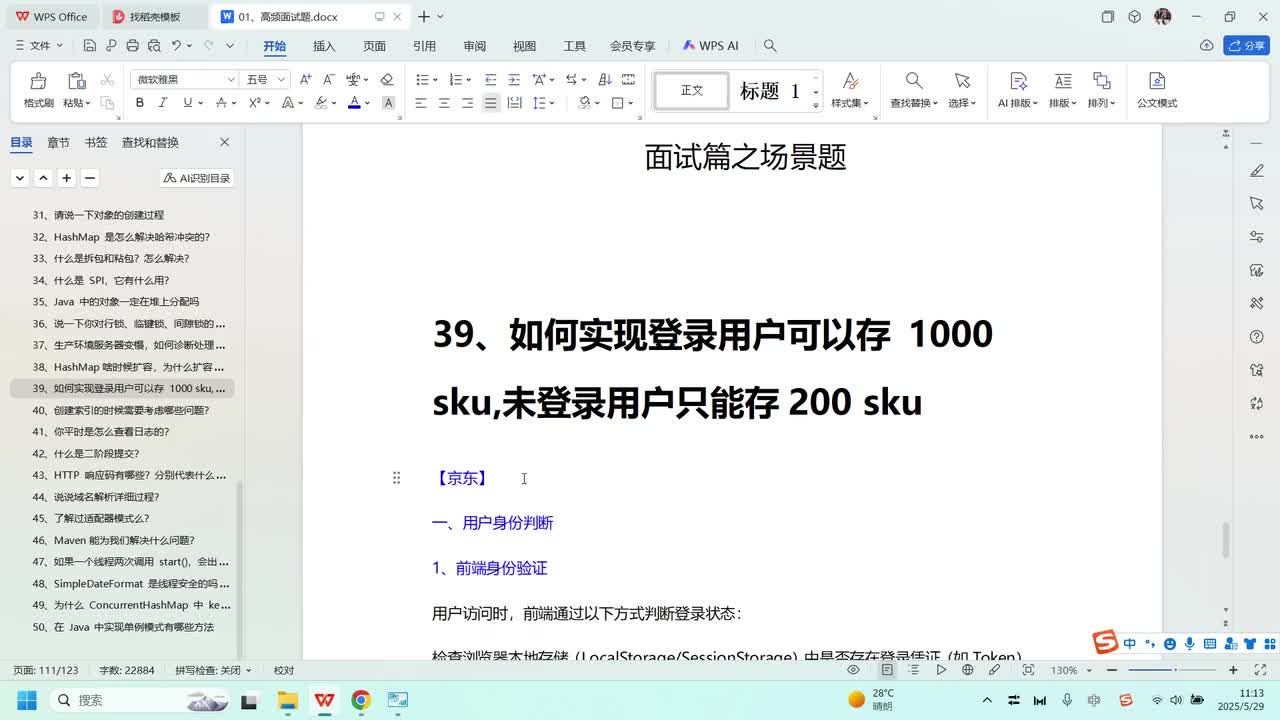1280x720 pixels.
Task: Toggle center alignment
Action: pyautogui.click(x=444, y=103)
